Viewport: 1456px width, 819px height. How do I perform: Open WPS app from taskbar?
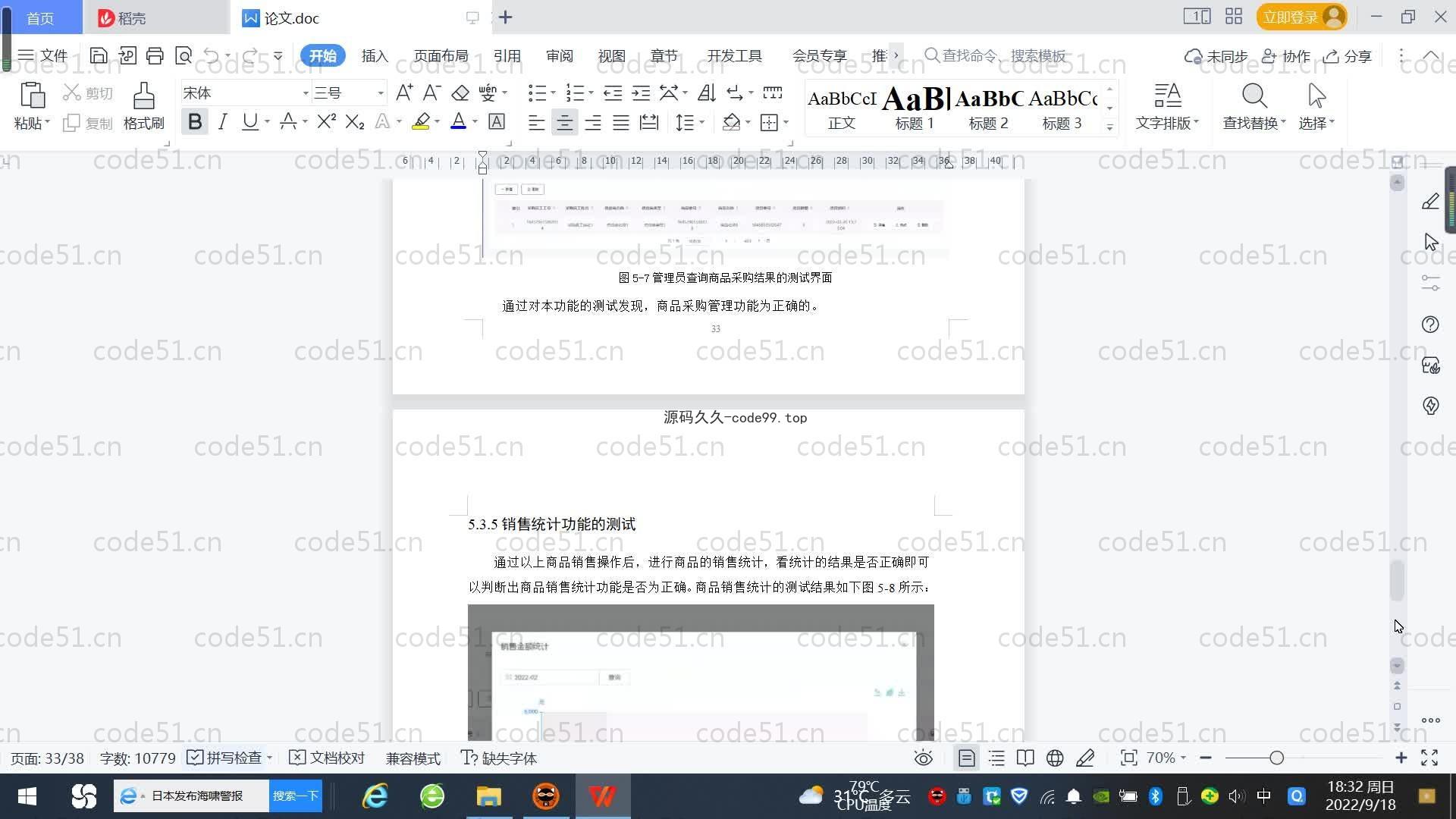pos(602,795)
